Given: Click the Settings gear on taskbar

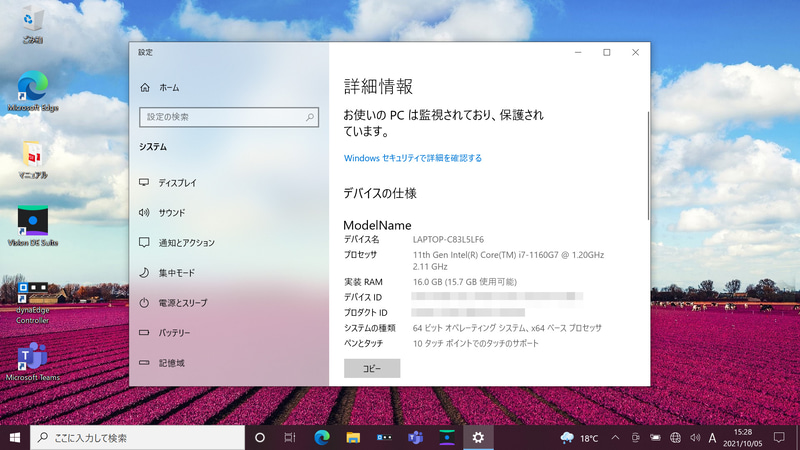Looking at the screenshot, I should 478,438.
